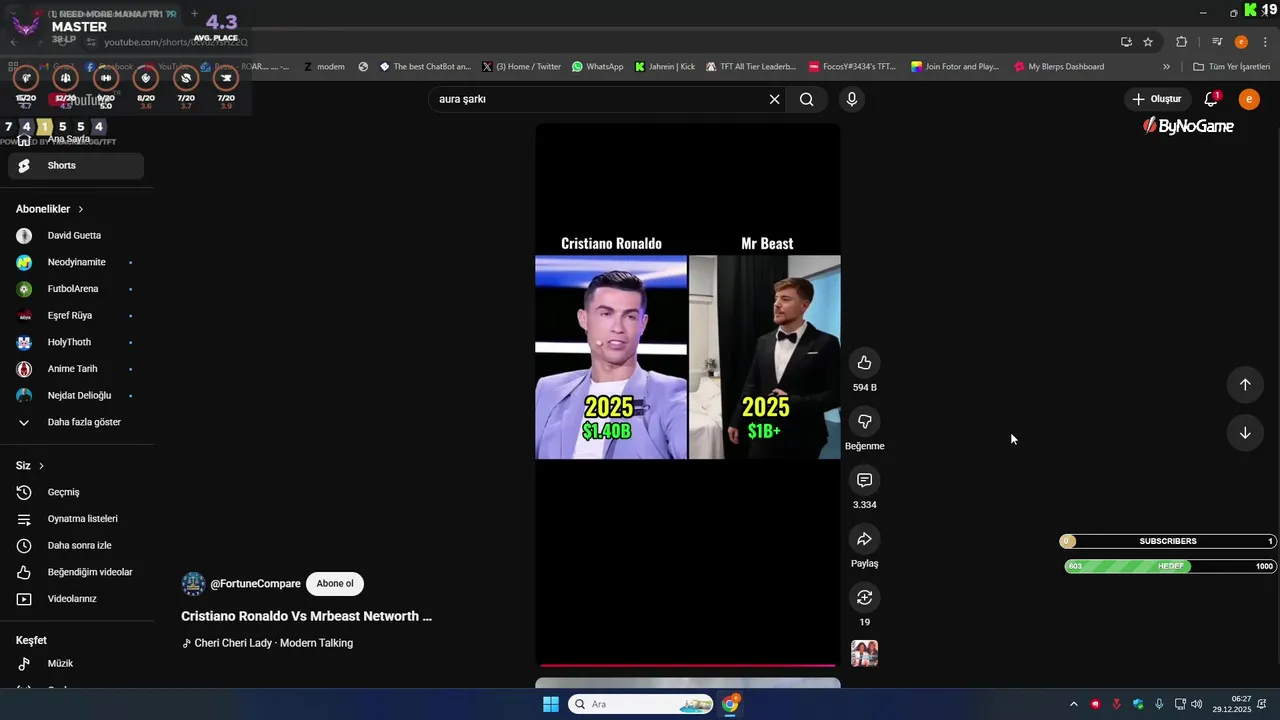Viewport: 1280px width, 720px height.
Task: Click the Short's title text
Action: tap(306, 616)
